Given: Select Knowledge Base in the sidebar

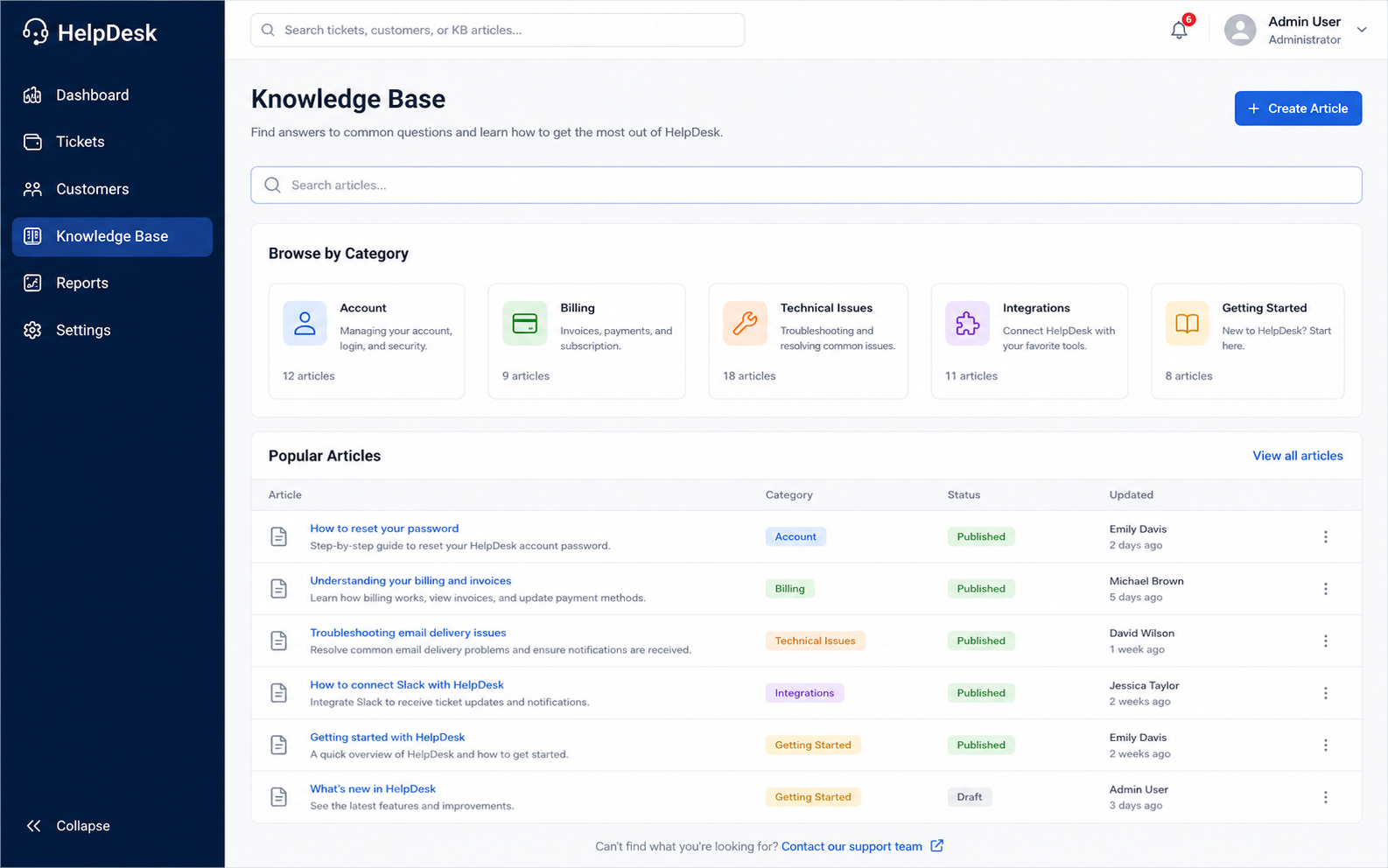Looking at the screenshot, I should [x=112, y=236].
